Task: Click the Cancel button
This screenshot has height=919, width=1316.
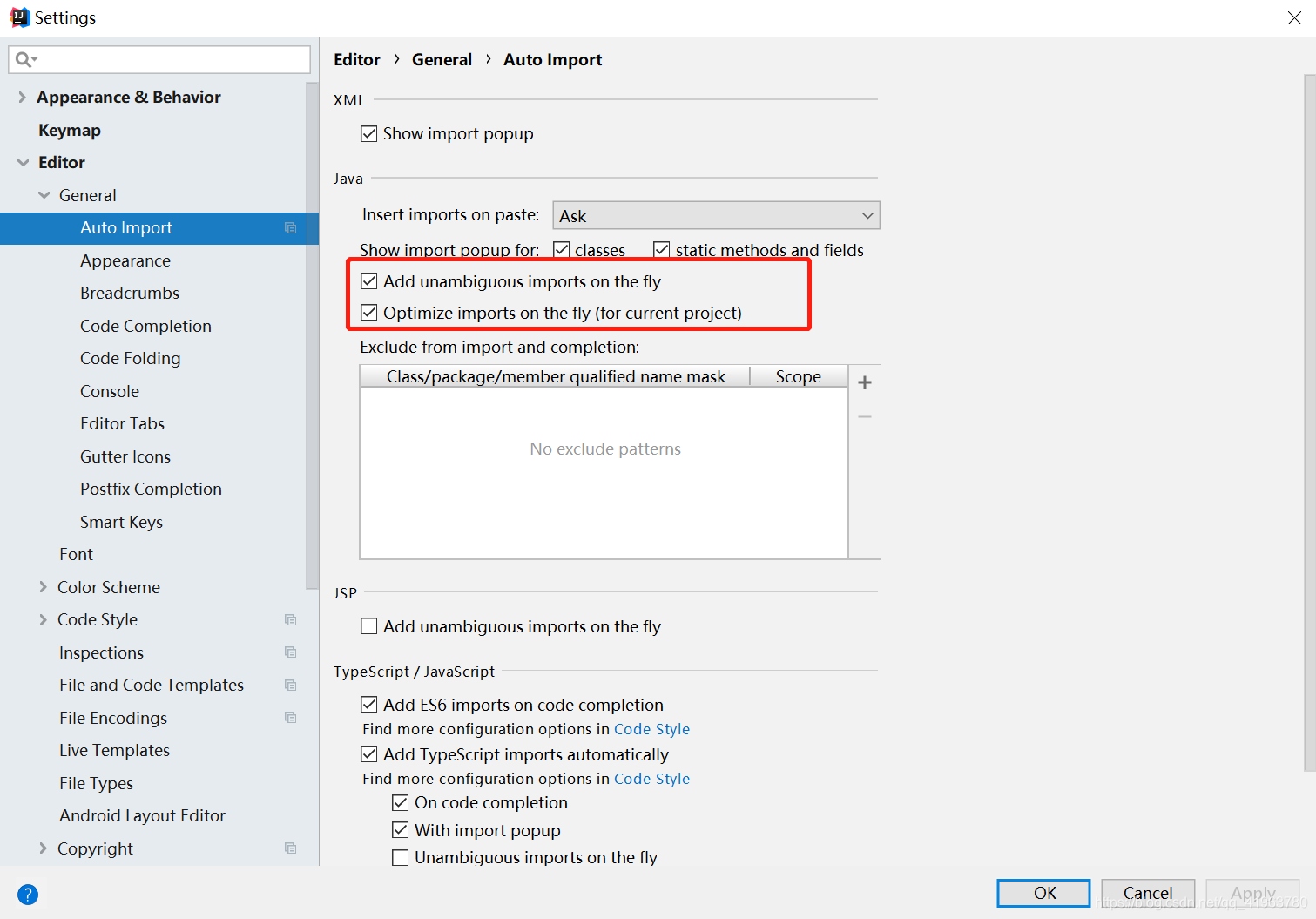Action: pos(1148,893)
